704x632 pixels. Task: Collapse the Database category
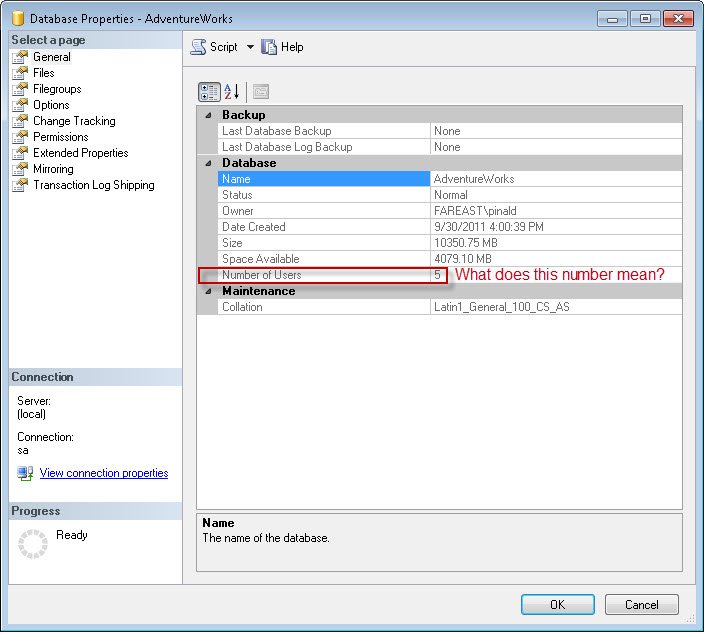(208, 163)
